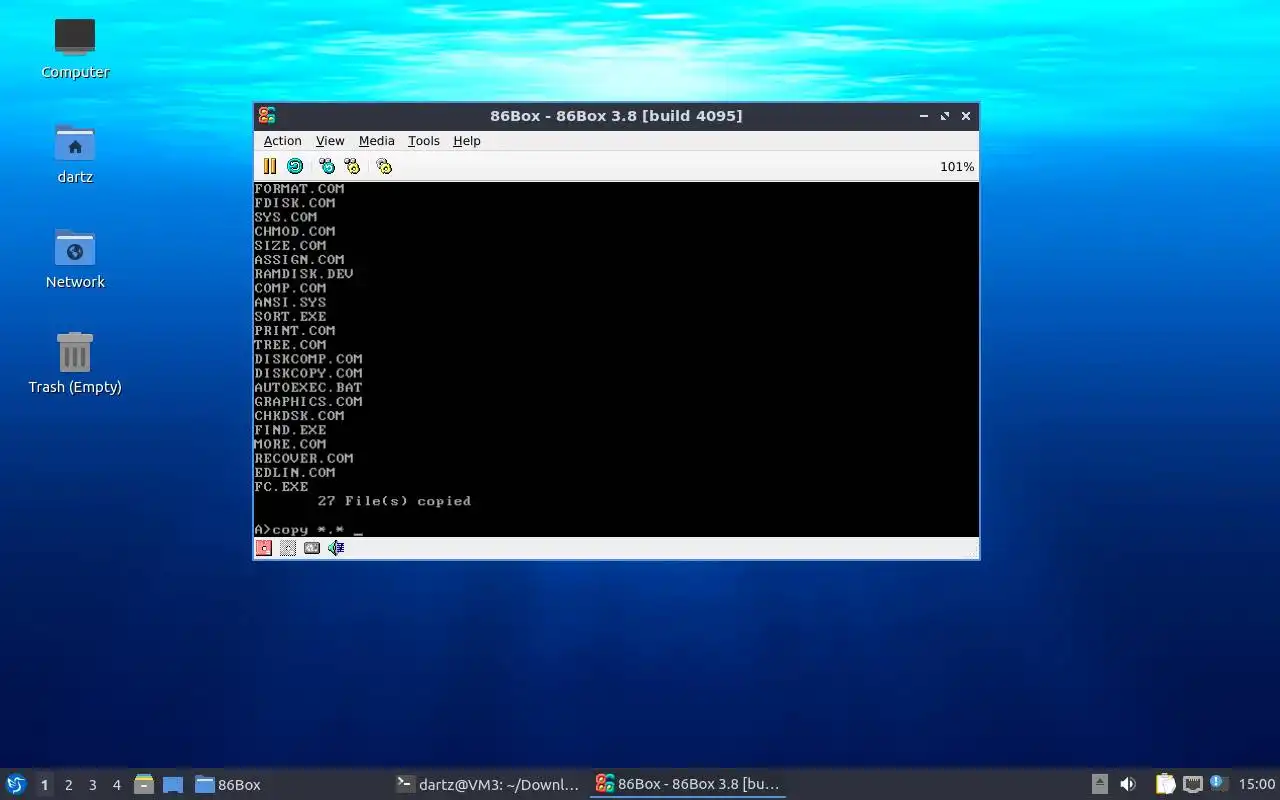Click the blue Ctrl+Alt+Del toolbar icon
1280x800 pixels.
coord(327,166)
